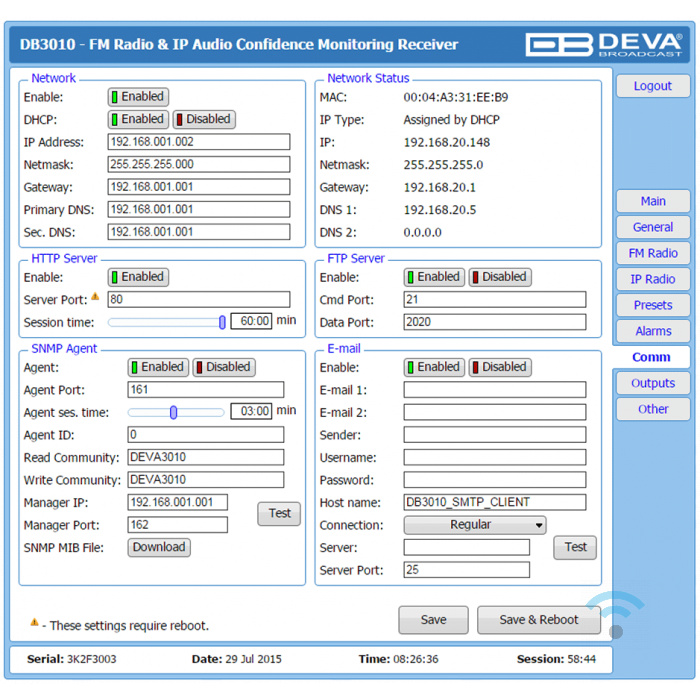Click the HTTP Session time slider handle

point(222,322)
